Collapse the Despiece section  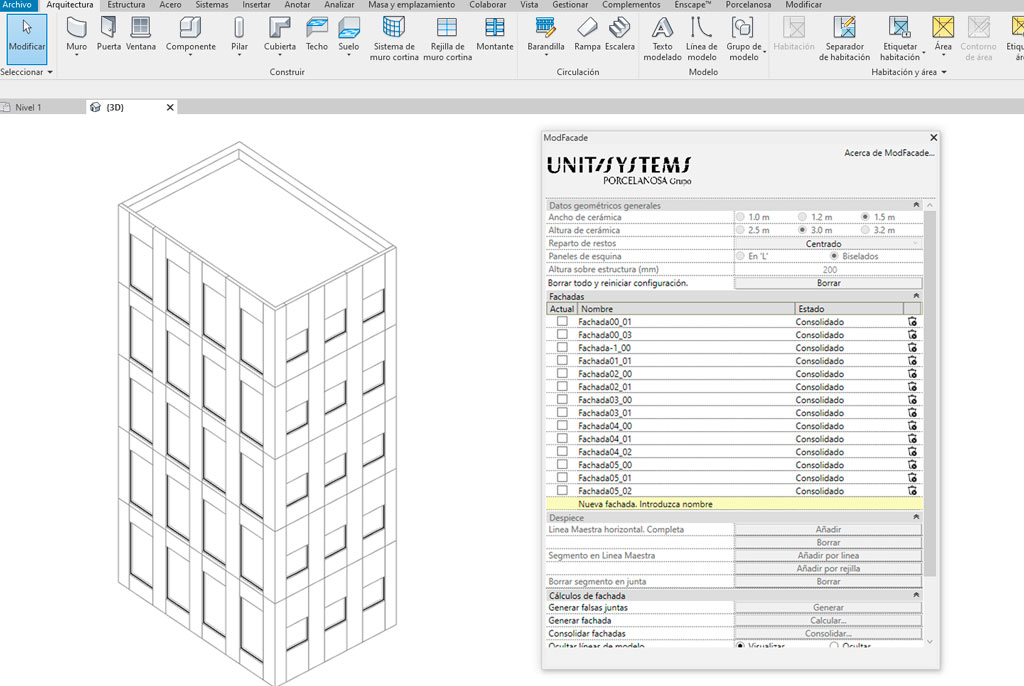pyautogui.click(x=916, y=517)
